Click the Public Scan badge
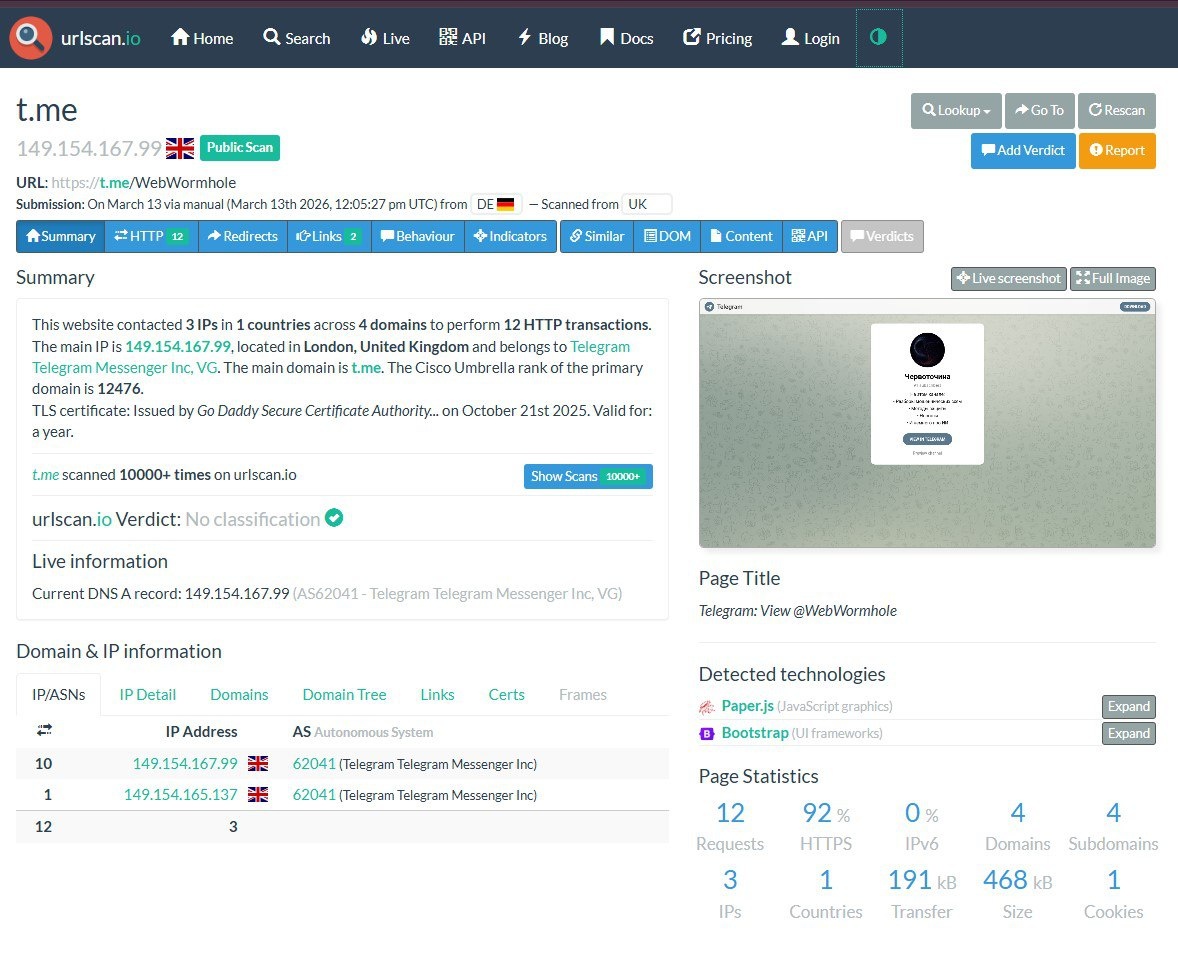The image size is (1178, 964). (240, 147)
